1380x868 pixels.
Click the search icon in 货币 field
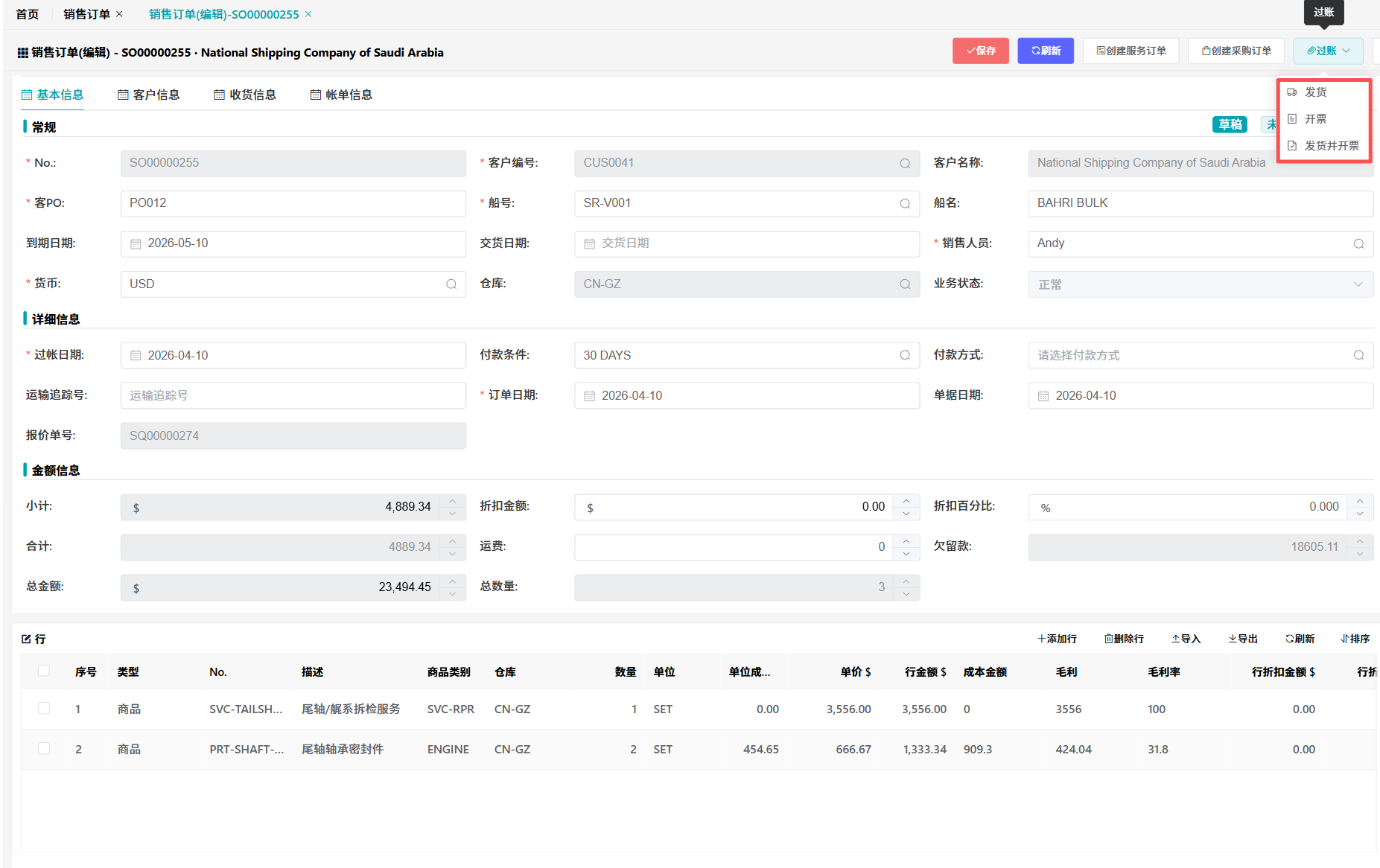(x=451, y=284)
